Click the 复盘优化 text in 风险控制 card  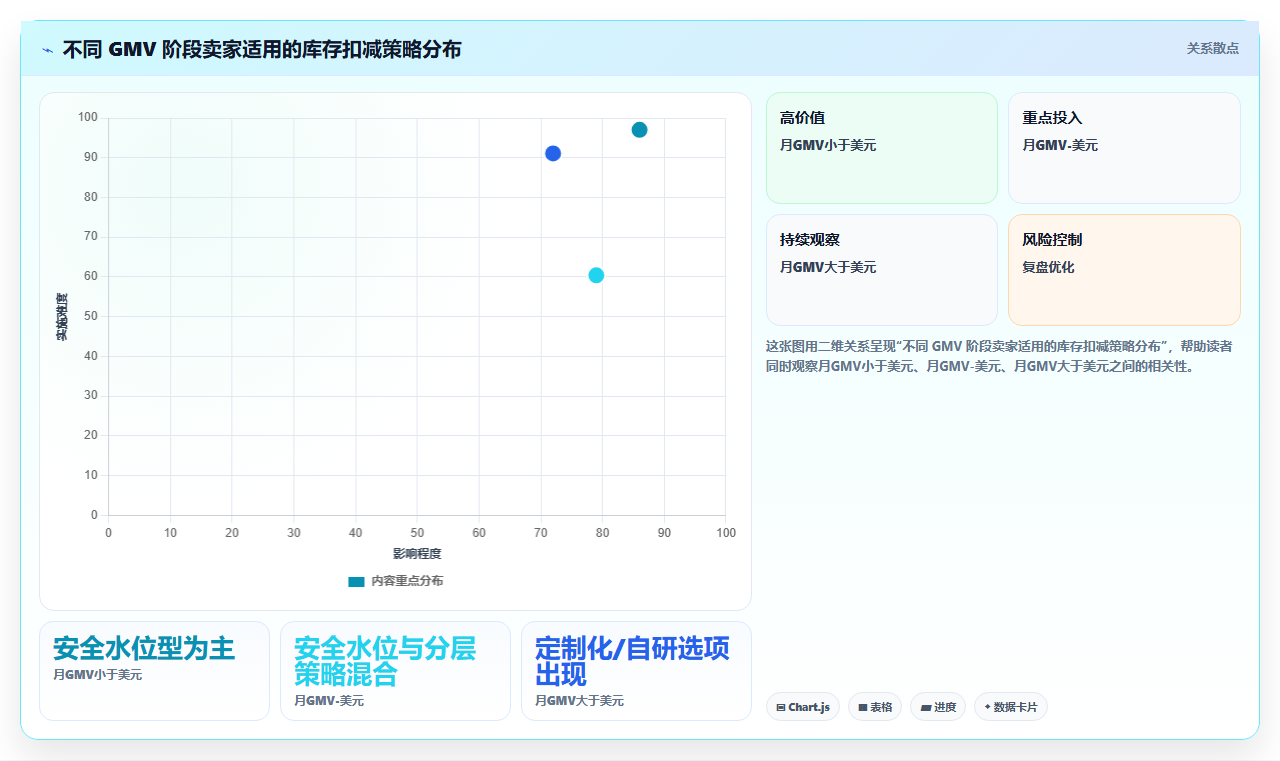[1048, 267]
